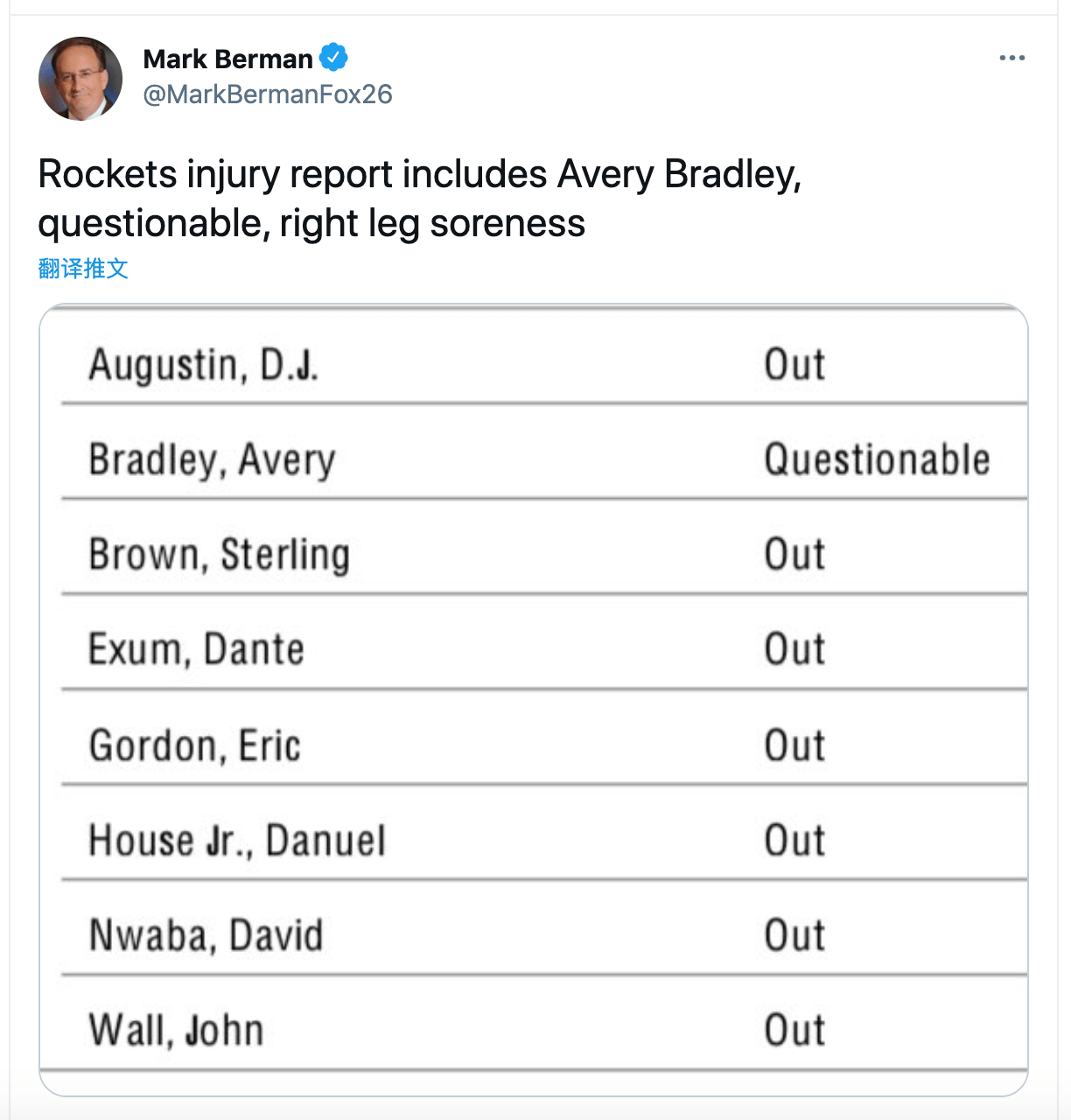Click the Mark Berman display name
Image resolution: width=1071 pixels, height=1120 pixels.
click(x=228, y=59)
